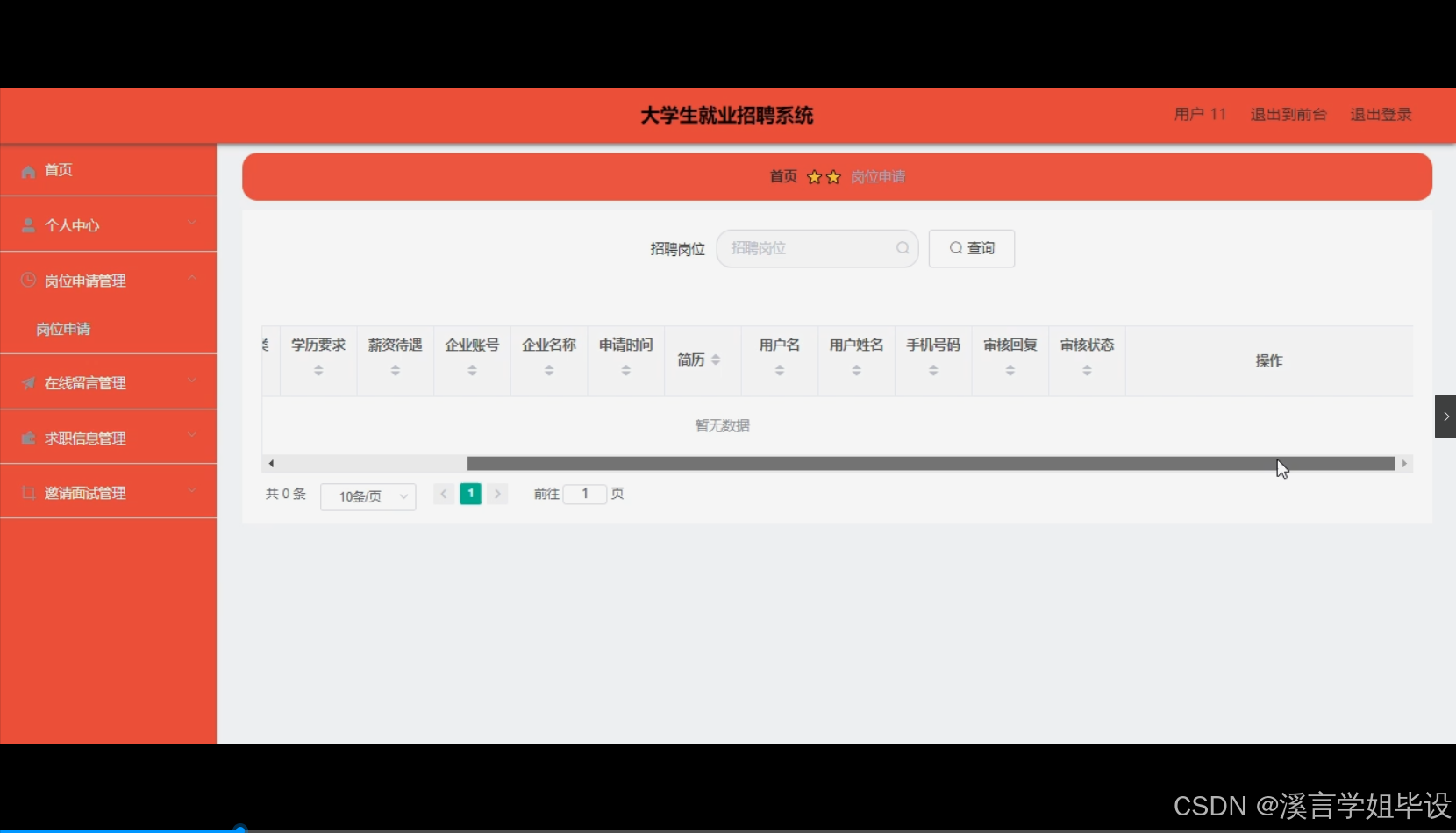1456x833 pixels.
Task: Click the right arrow of the table's horizontal scrollbar
Action: 1404,463
